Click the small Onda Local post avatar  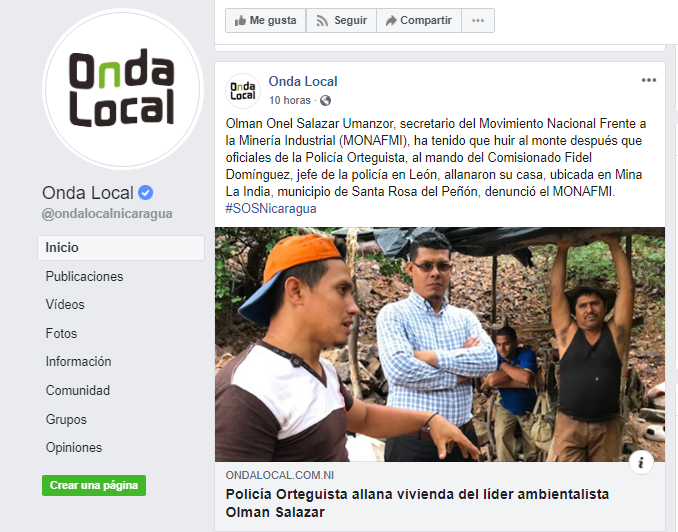tap(243, 91)
